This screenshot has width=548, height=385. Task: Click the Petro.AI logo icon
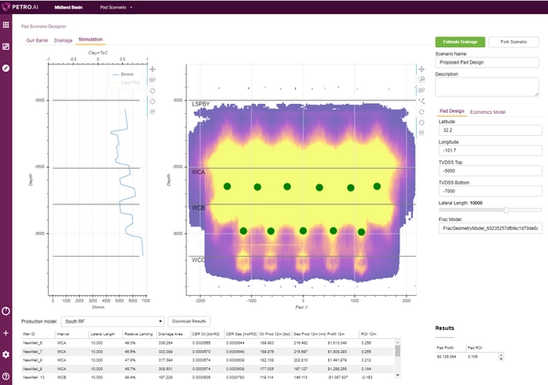(x=6, y=7)
